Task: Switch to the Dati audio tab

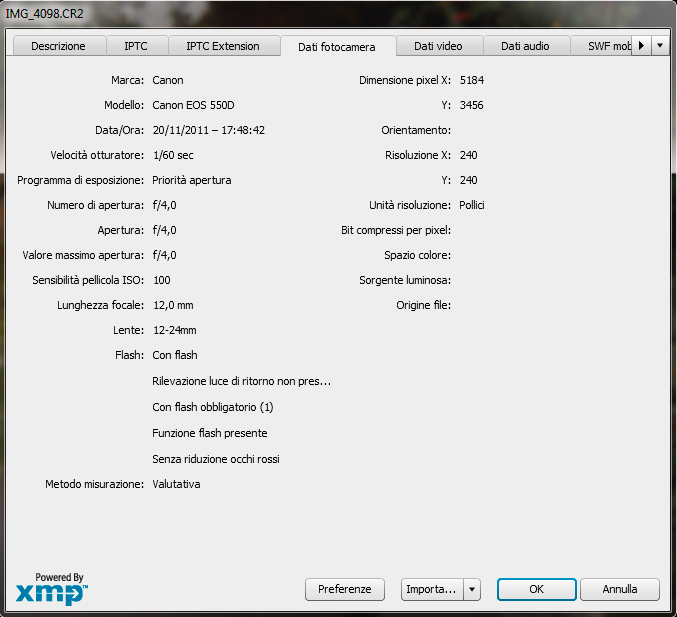Action: pyautogui.click(x=525, y=46)
